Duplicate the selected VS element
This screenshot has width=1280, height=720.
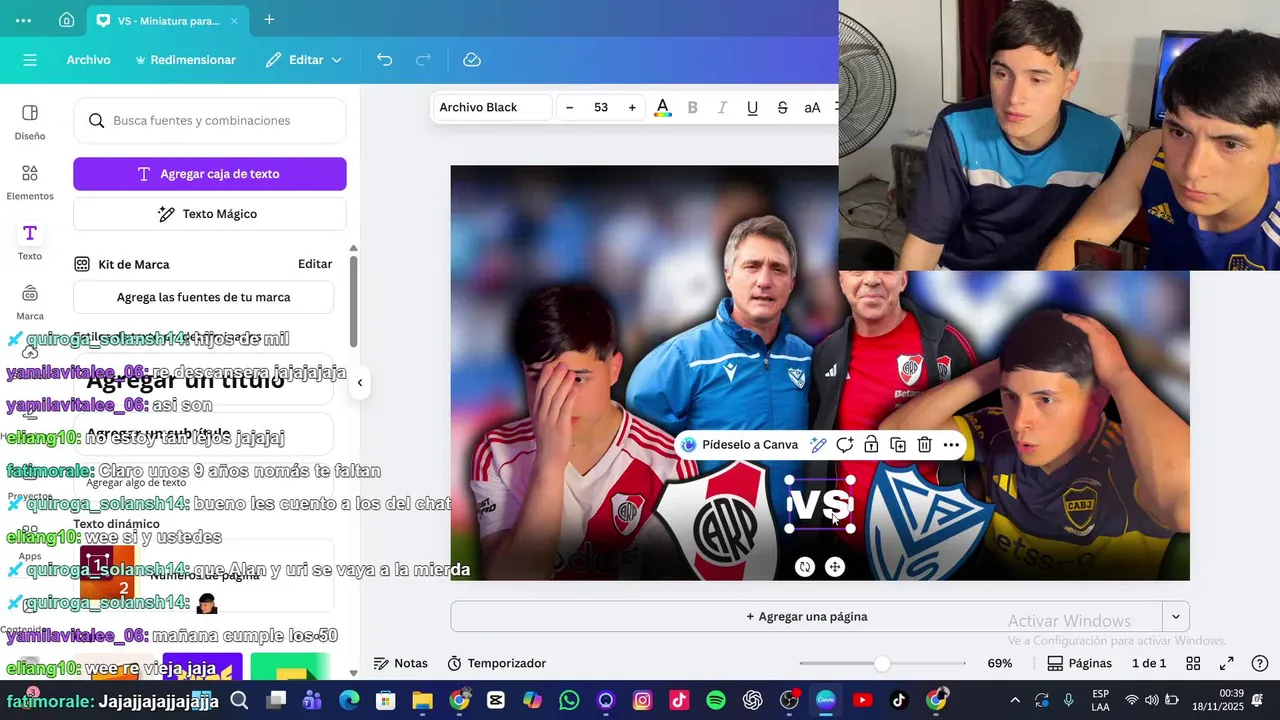(x=898, y=445)
